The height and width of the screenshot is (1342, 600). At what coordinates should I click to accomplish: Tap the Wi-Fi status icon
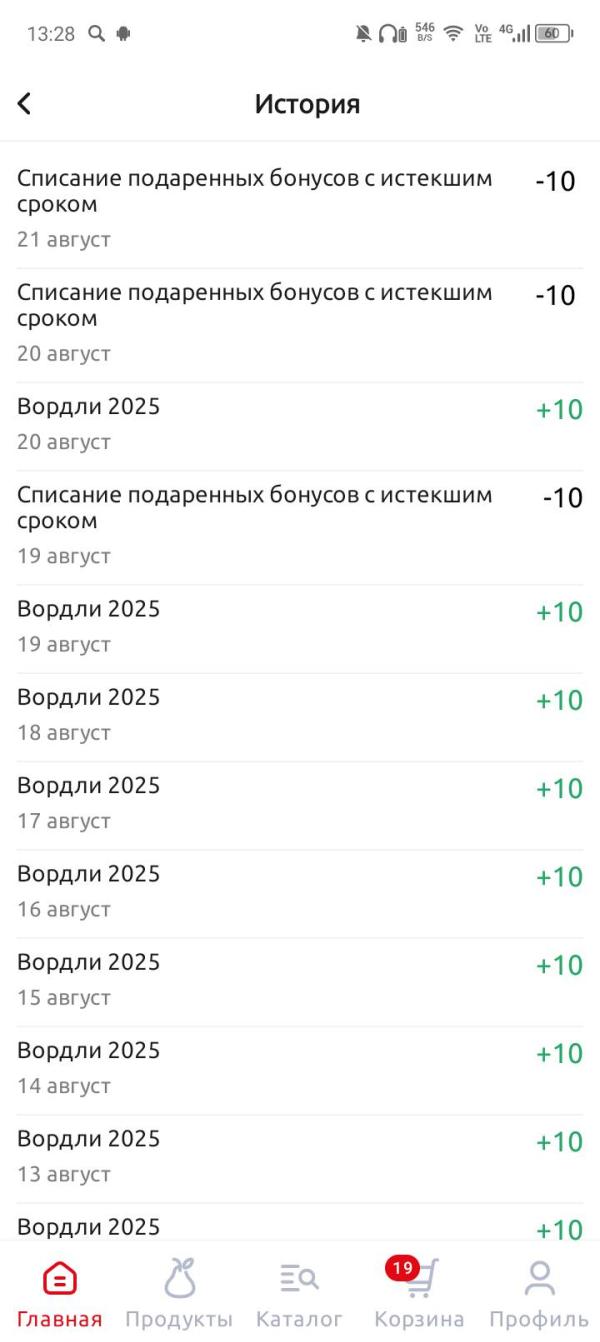454,34
